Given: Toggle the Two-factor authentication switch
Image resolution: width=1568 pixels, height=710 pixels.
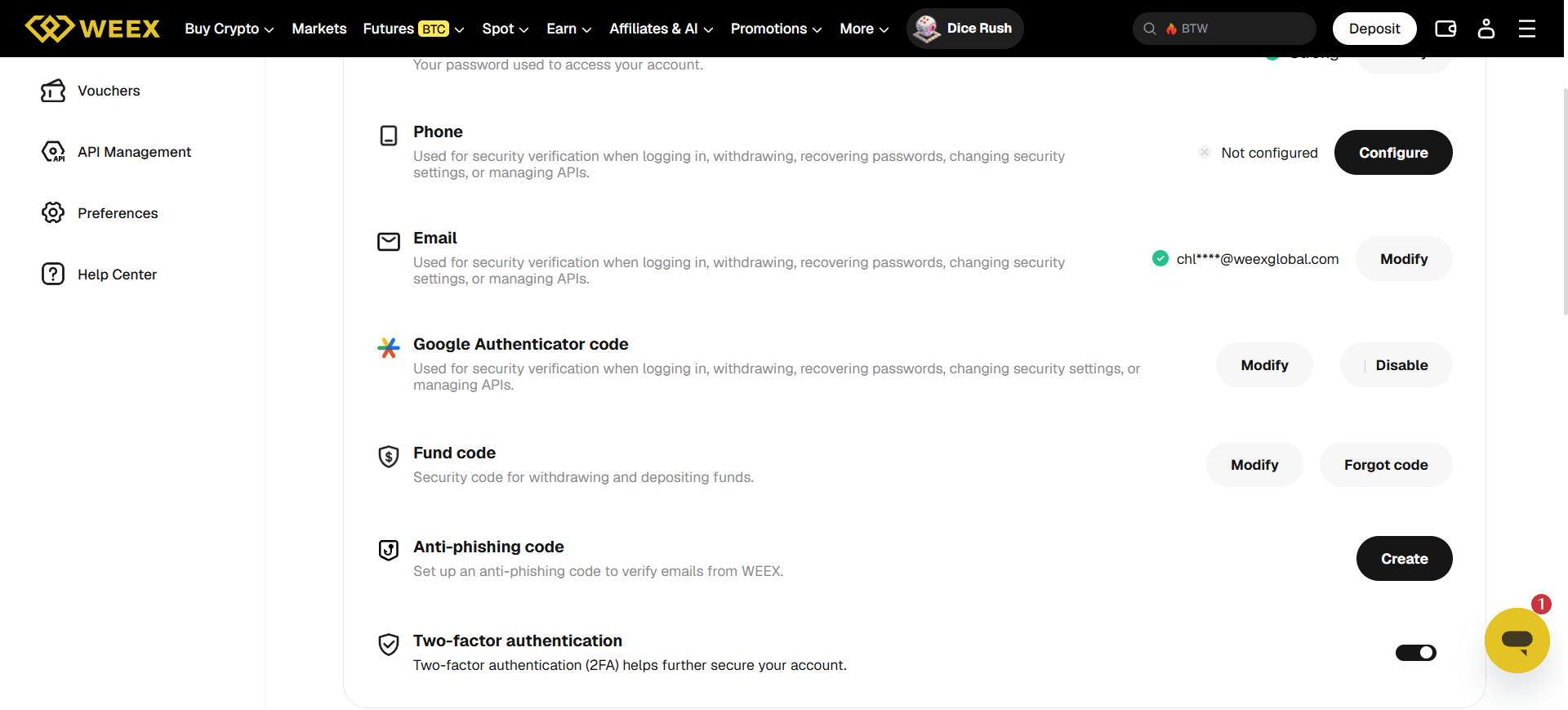Looking at the screenshot, I should [x=1416, y=653].
